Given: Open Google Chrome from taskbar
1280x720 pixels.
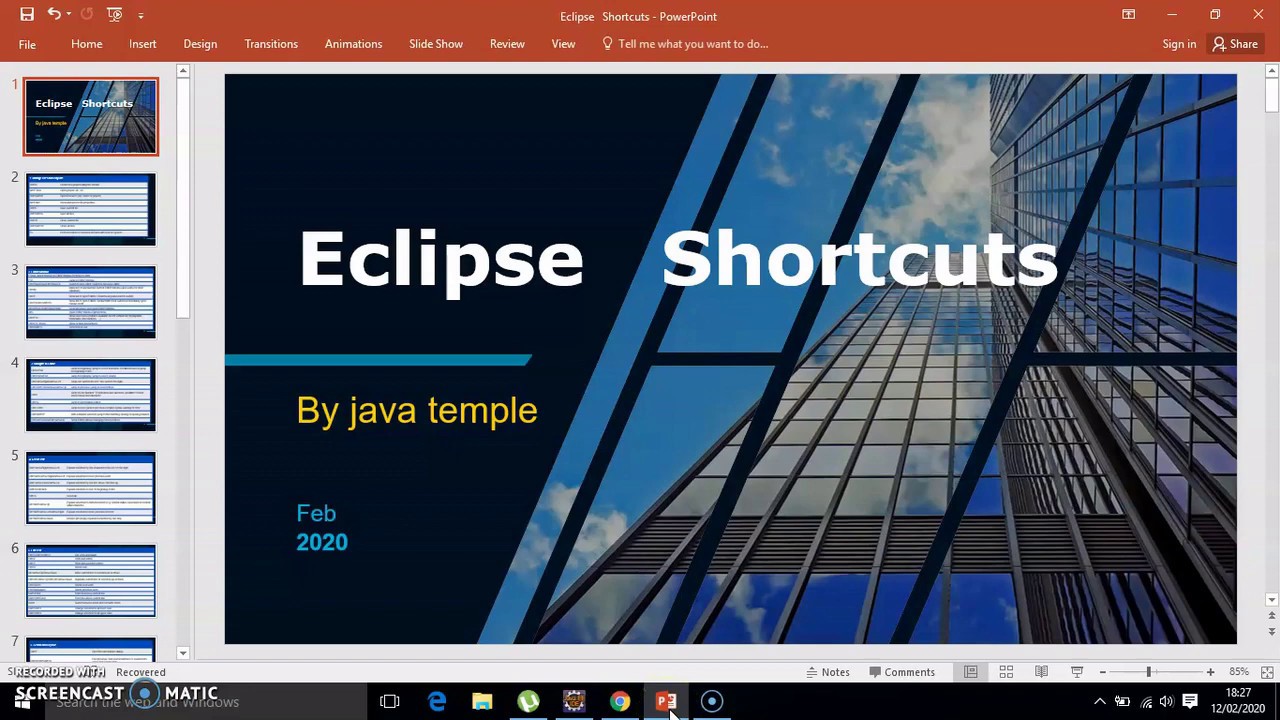Looking at the screenshot, I should pyautogui.click(x=620, y=702).
